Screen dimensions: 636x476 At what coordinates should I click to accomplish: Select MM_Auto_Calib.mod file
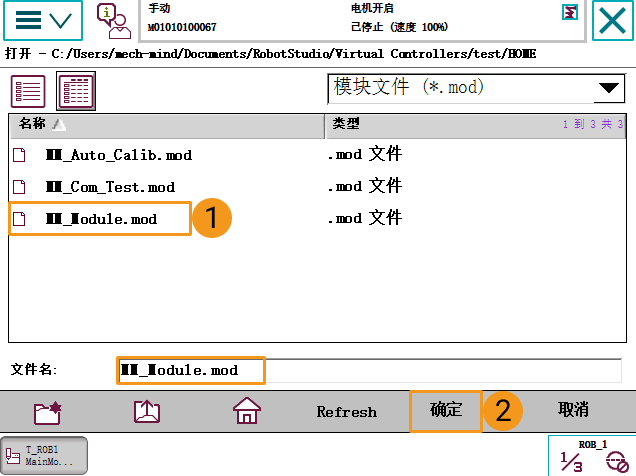[118, 155]
